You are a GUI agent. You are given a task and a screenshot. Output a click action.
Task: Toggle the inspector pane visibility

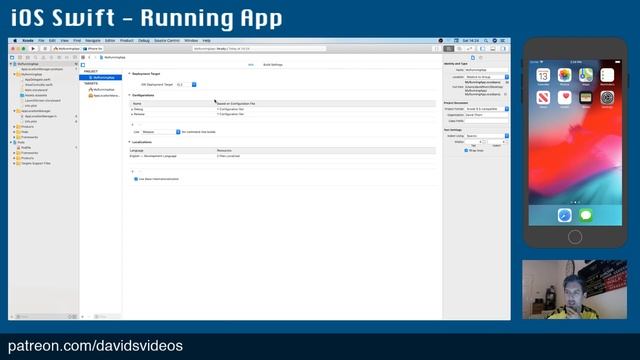coord(503,49)
